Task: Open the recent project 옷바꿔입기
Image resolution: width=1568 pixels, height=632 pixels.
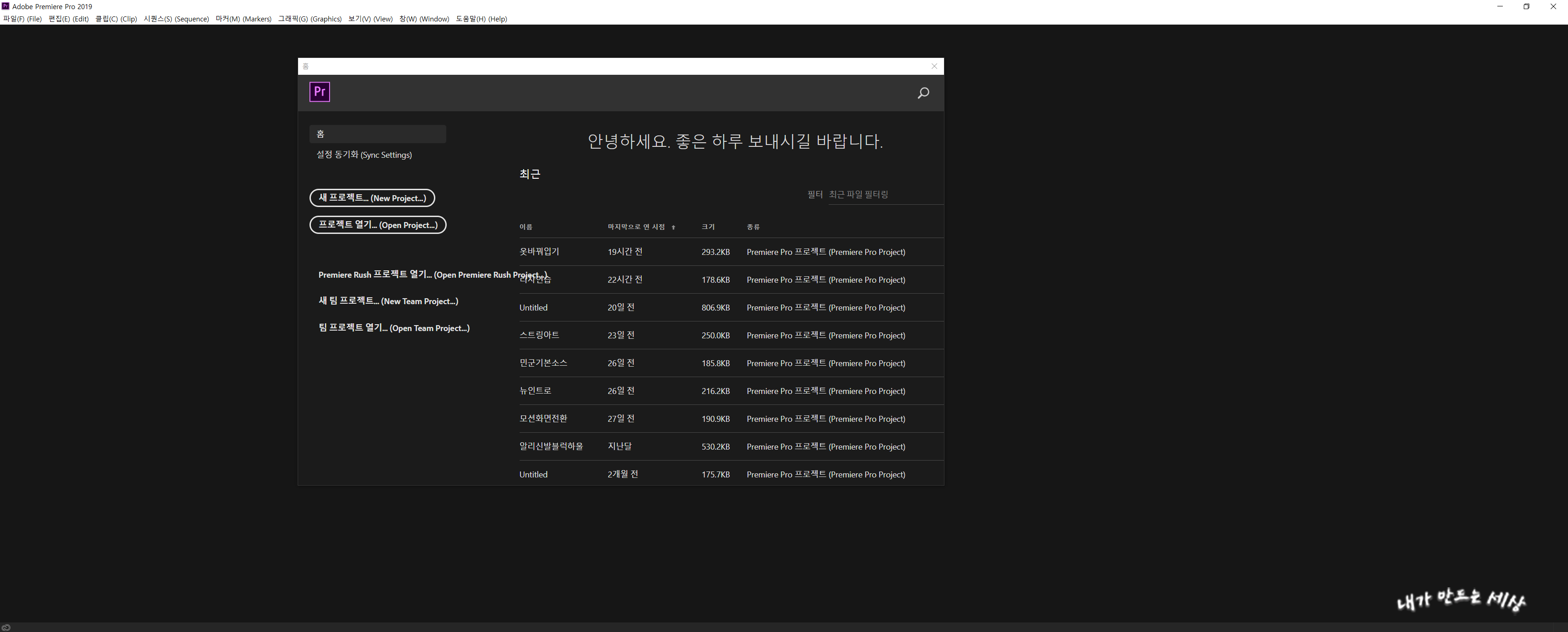Action: (539, 251)
